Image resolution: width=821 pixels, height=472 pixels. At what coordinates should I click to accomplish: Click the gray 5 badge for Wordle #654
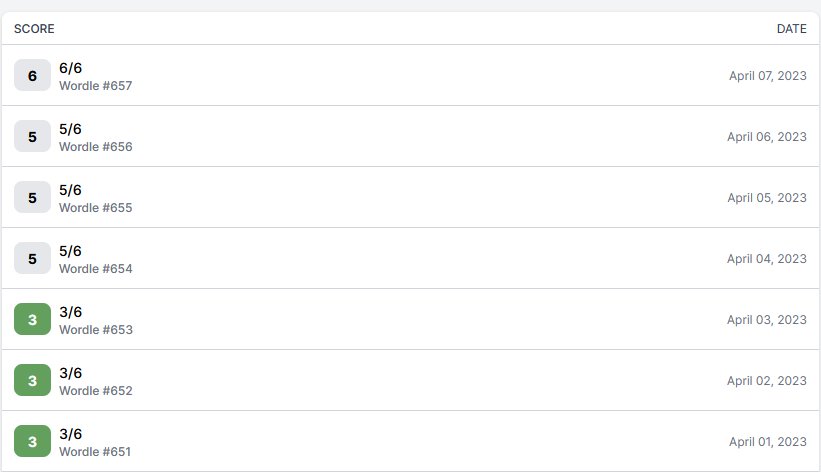click(32, 258)
